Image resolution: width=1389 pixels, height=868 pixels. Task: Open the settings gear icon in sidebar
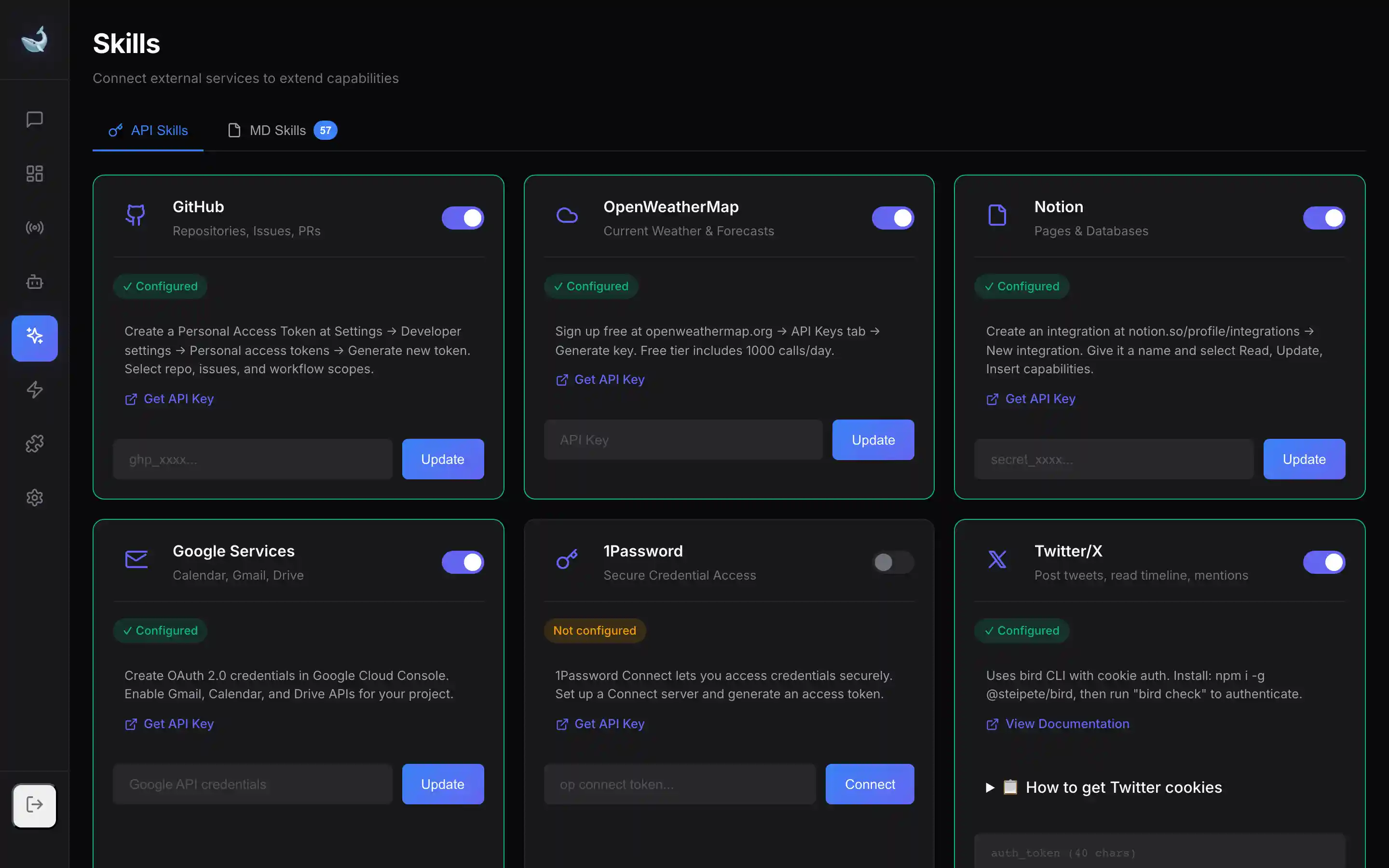34,497
